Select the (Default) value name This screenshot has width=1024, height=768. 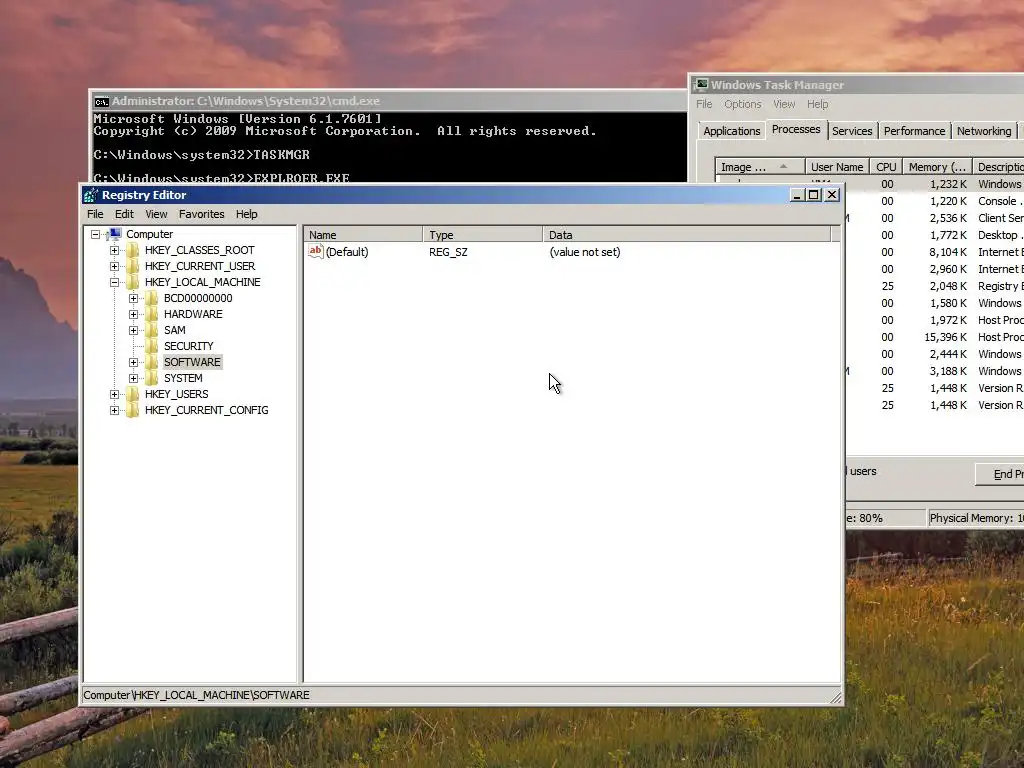(x=347, y=252)
